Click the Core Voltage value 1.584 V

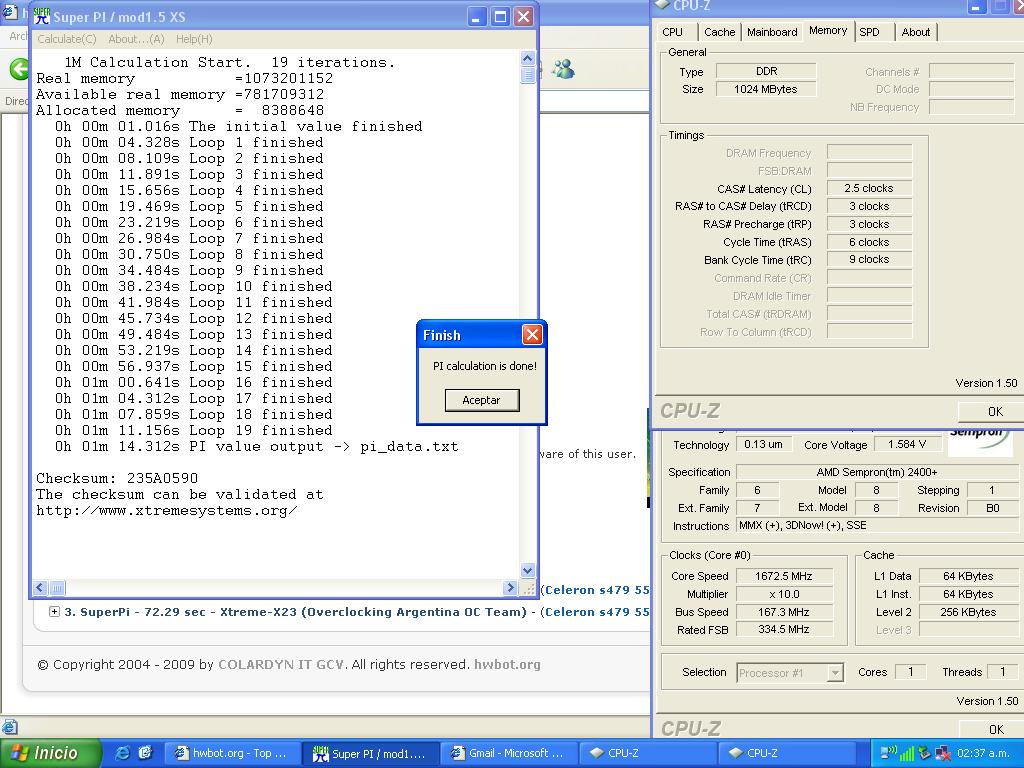907,444
